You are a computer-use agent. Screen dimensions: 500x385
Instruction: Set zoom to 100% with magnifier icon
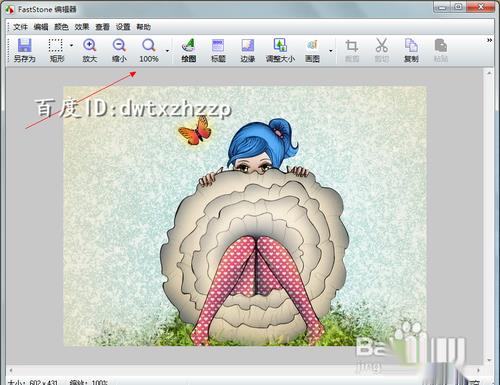coord(149,50)
